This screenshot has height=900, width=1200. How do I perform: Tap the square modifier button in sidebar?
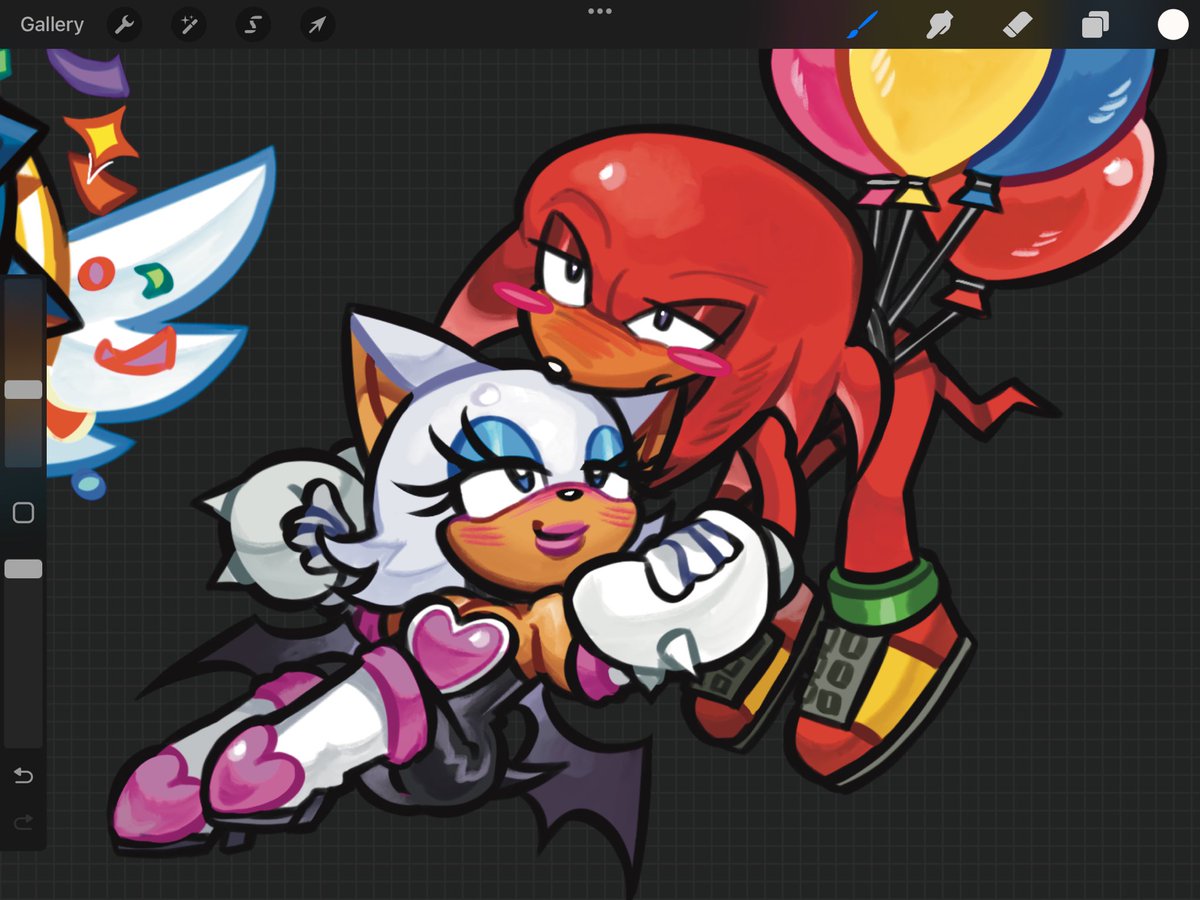tap(23, 513)
